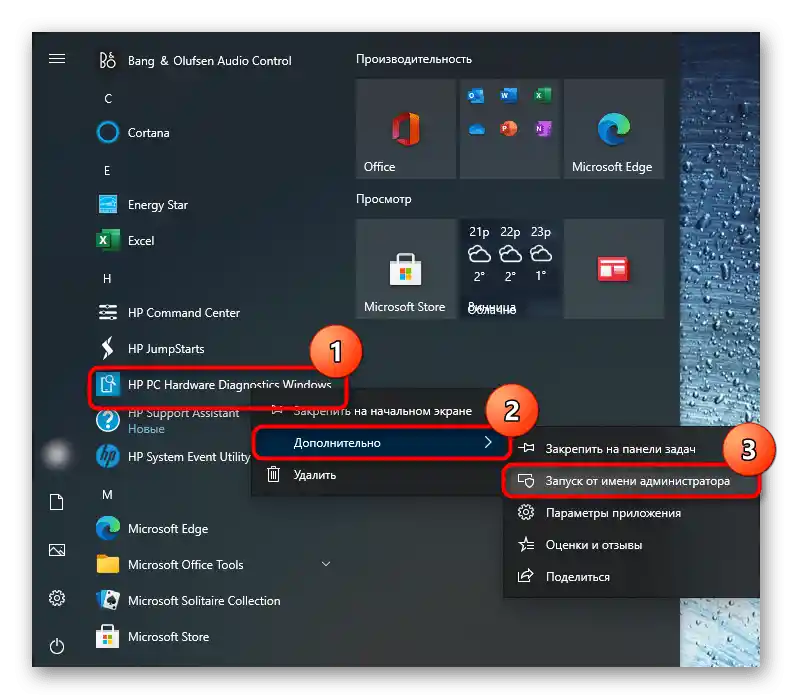Screen dimensions: 792x699
Task: Open OneDrive icon in Office group tile
Action: pyautogui.click(x=476, y=130)
